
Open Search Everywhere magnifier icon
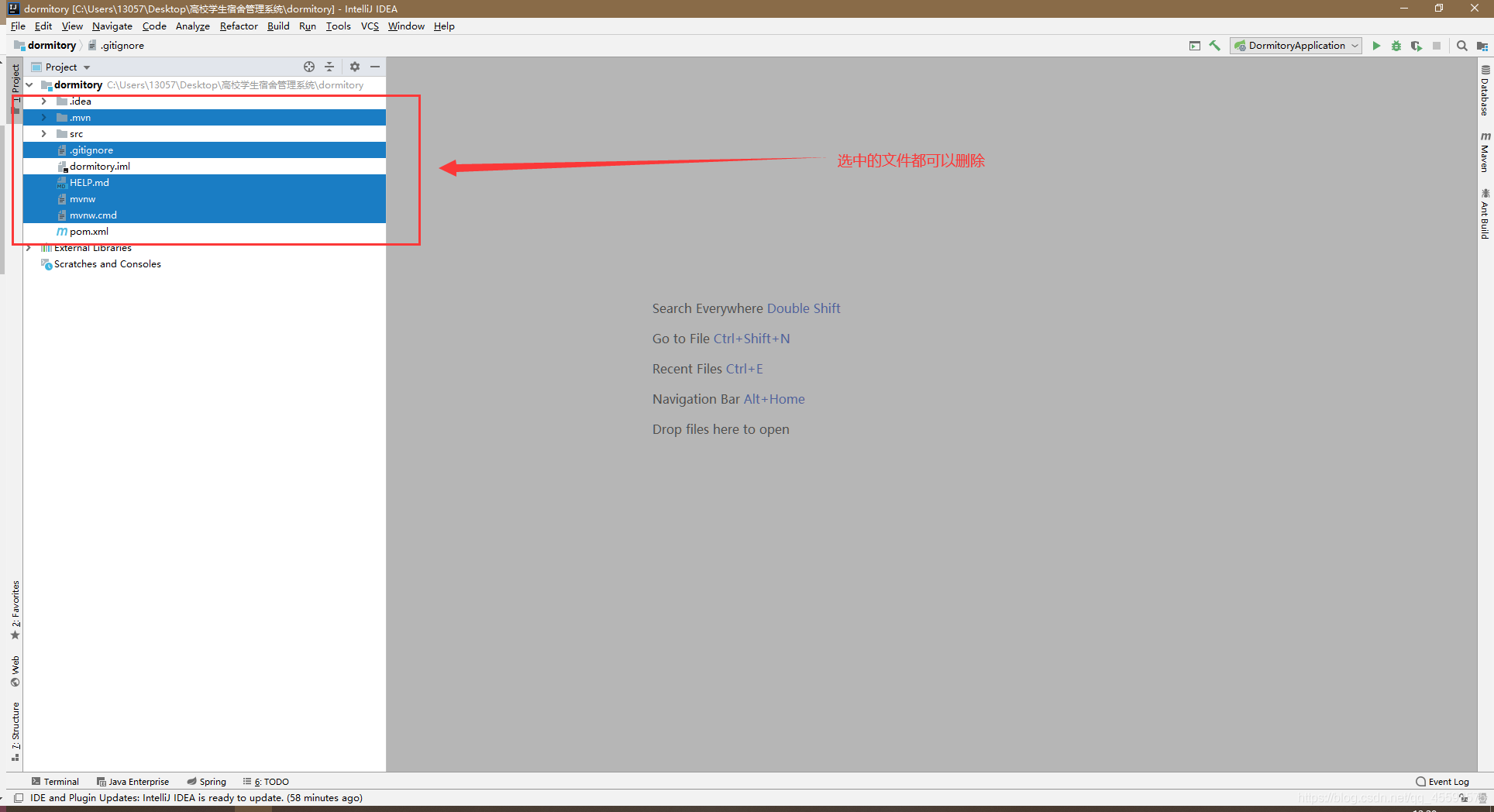click(1462, 46)
